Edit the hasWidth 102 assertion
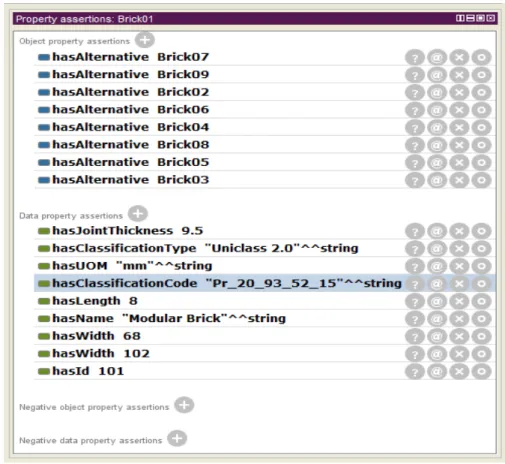The height and width of the screenshot is (464, 505). [x=482, y=354]
